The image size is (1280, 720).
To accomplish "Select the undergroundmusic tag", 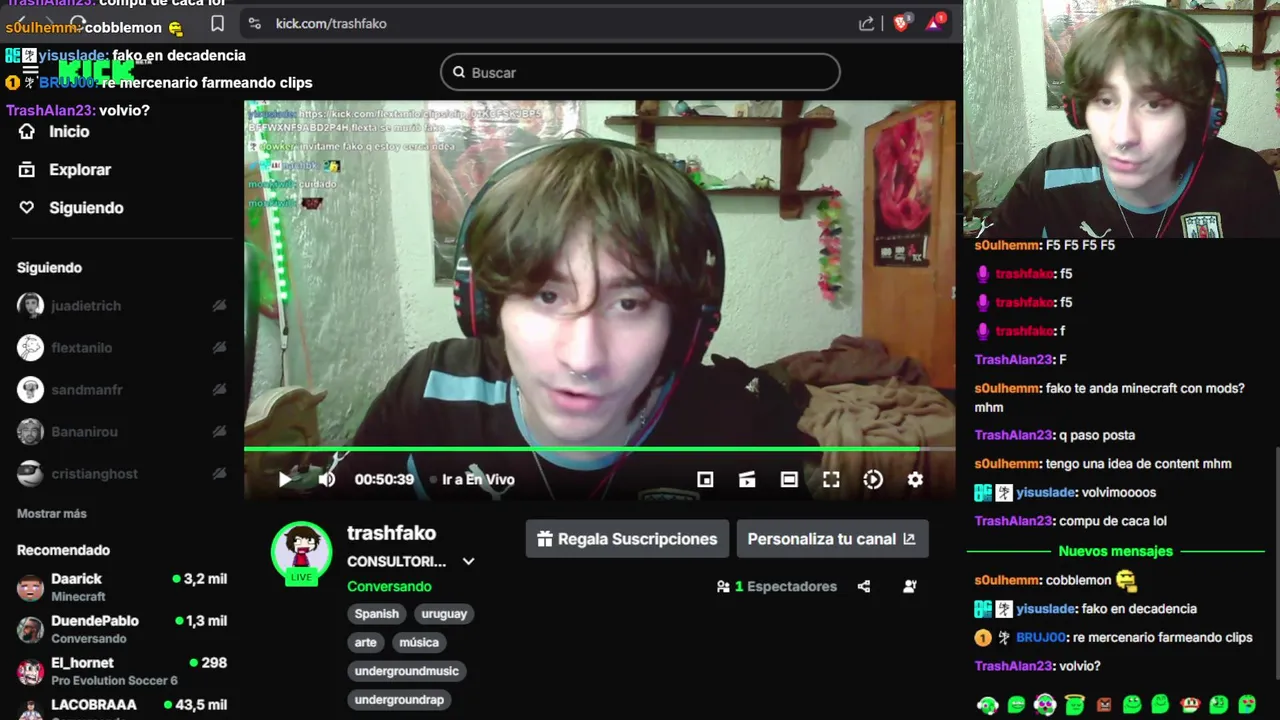I will pyautogui.click(x=407, y=671).
